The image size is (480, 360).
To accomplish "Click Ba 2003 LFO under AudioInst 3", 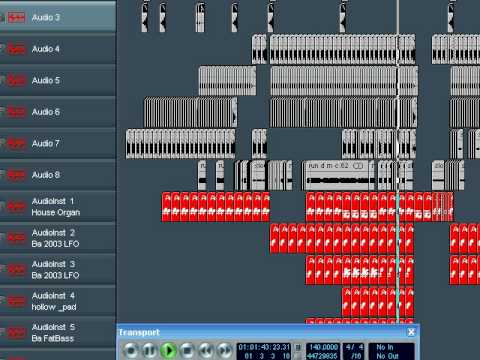I will tap(55, 275).
